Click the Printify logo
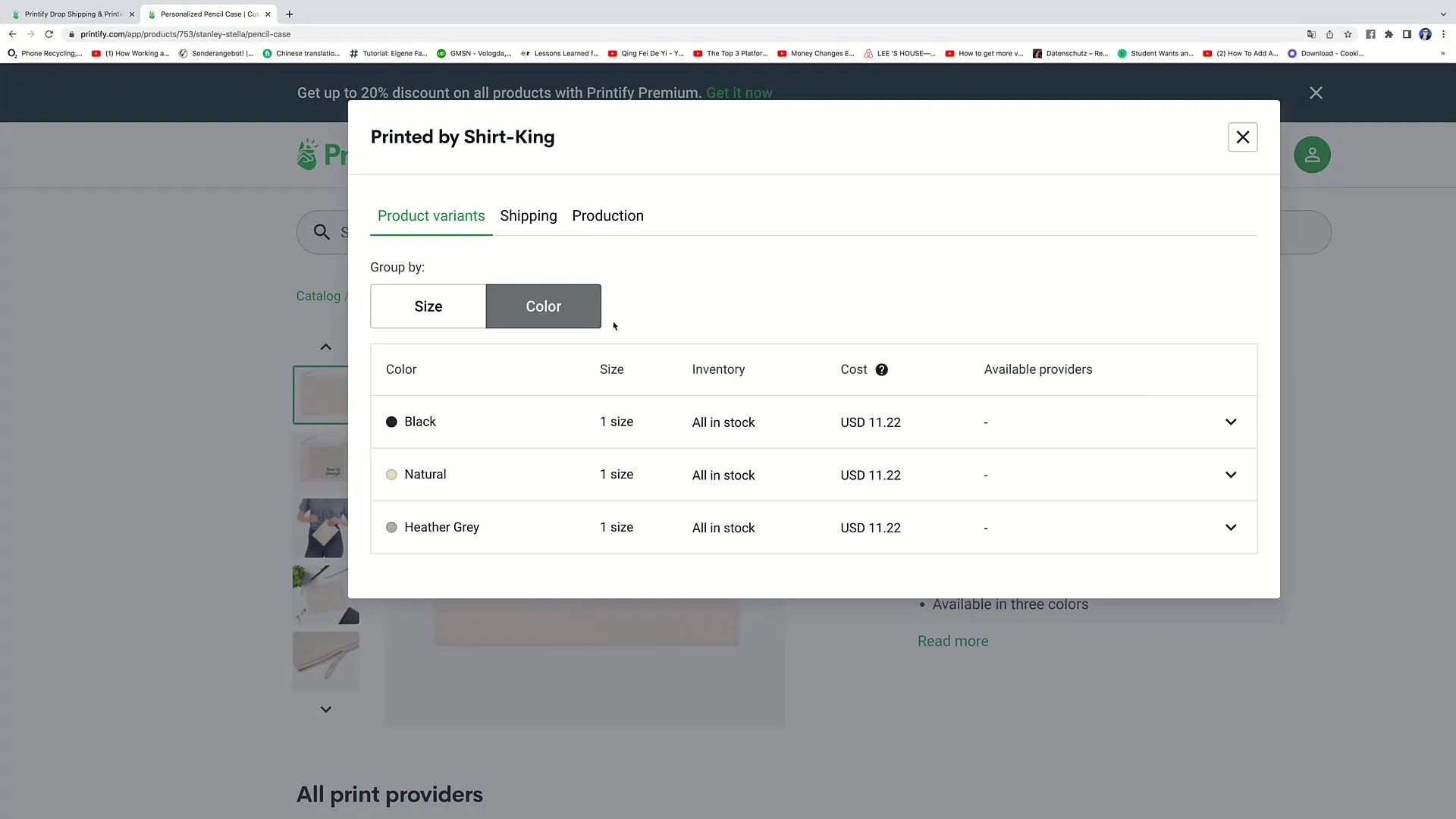 coord(322,155)
